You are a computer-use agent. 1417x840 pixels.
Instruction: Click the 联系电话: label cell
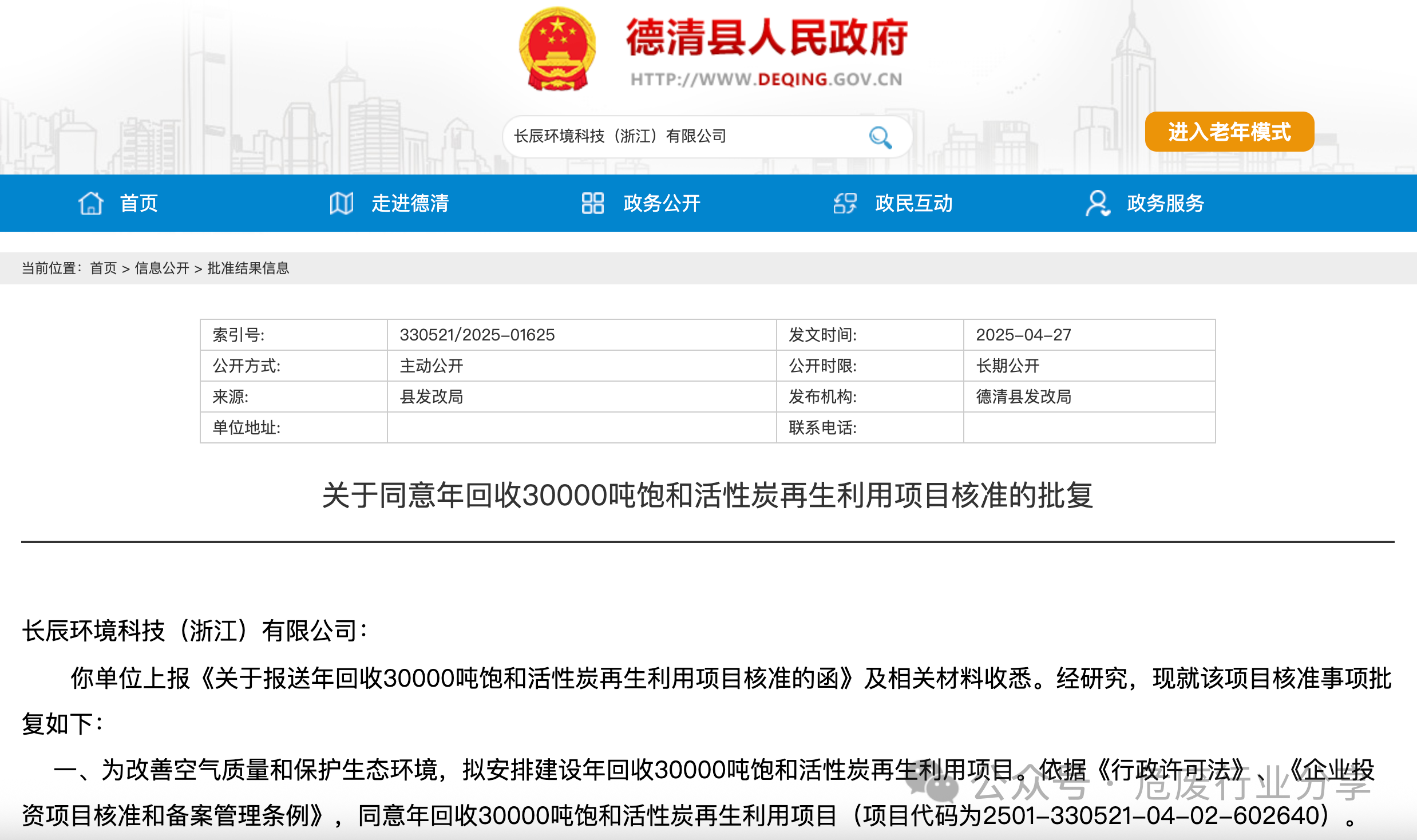(x=870, y=427)
